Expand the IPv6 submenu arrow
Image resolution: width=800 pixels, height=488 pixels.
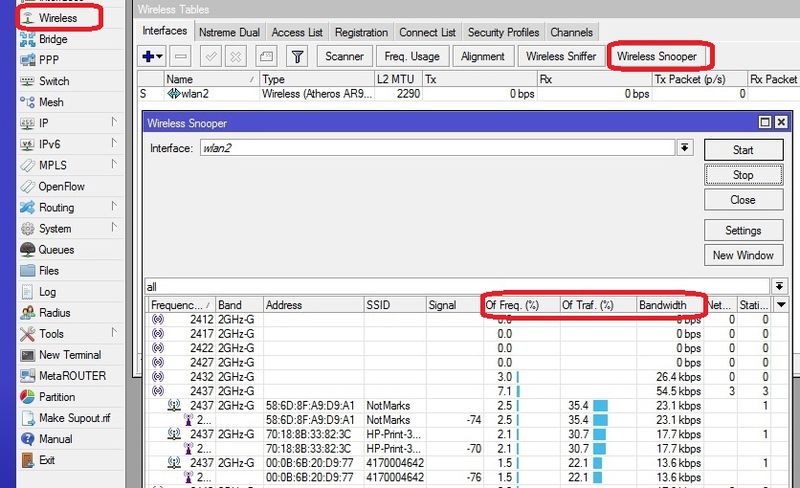tap(114, 143)
